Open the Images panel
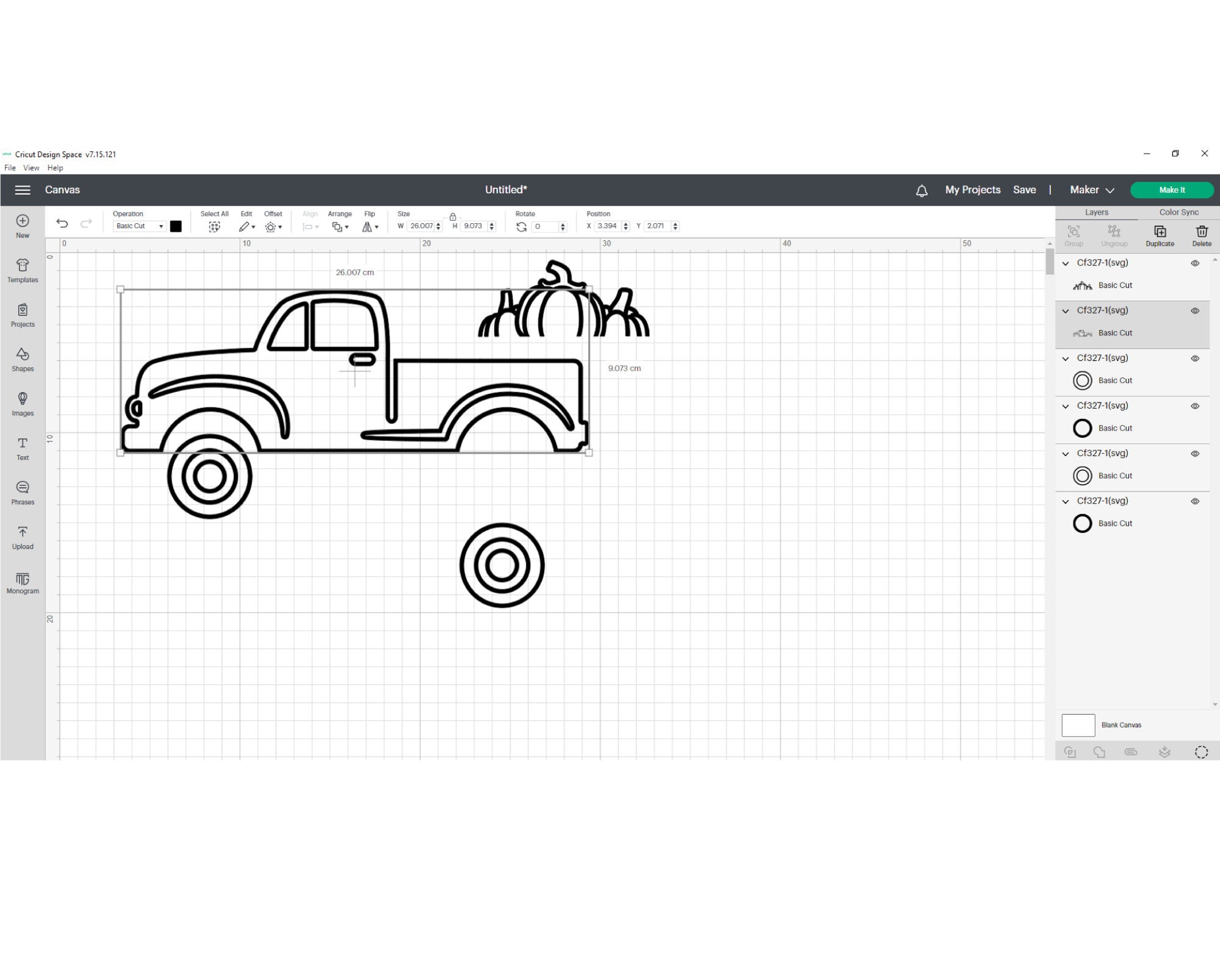The height and width of the screenshot is (980, 1220). coord(23,404)
